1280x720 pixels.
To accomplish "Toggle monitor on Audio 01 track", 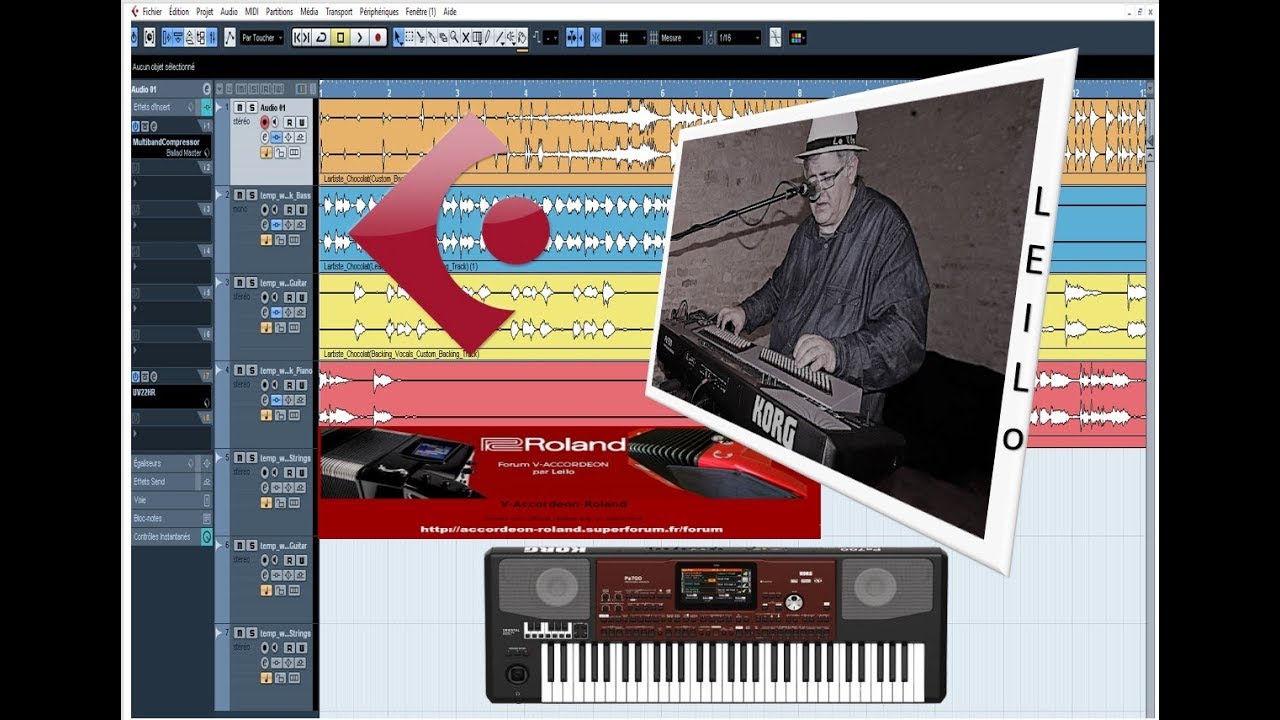I will (x=275, y=122).
